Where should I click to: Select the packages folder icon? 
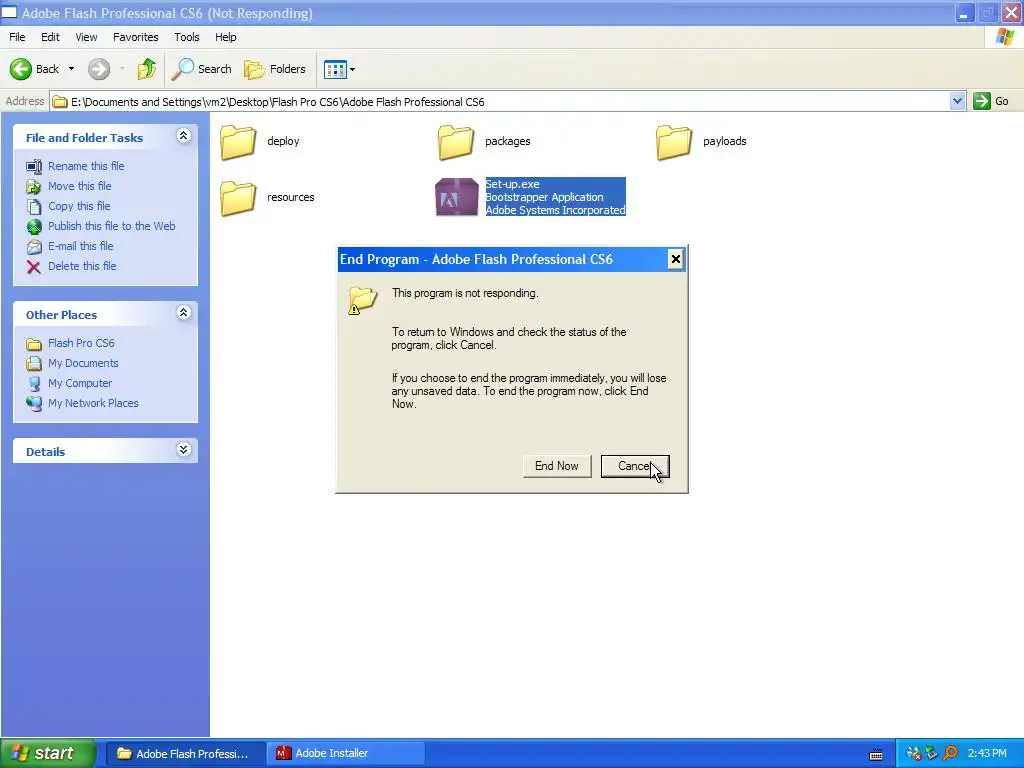pyautogui.click(x=455, y=142)
